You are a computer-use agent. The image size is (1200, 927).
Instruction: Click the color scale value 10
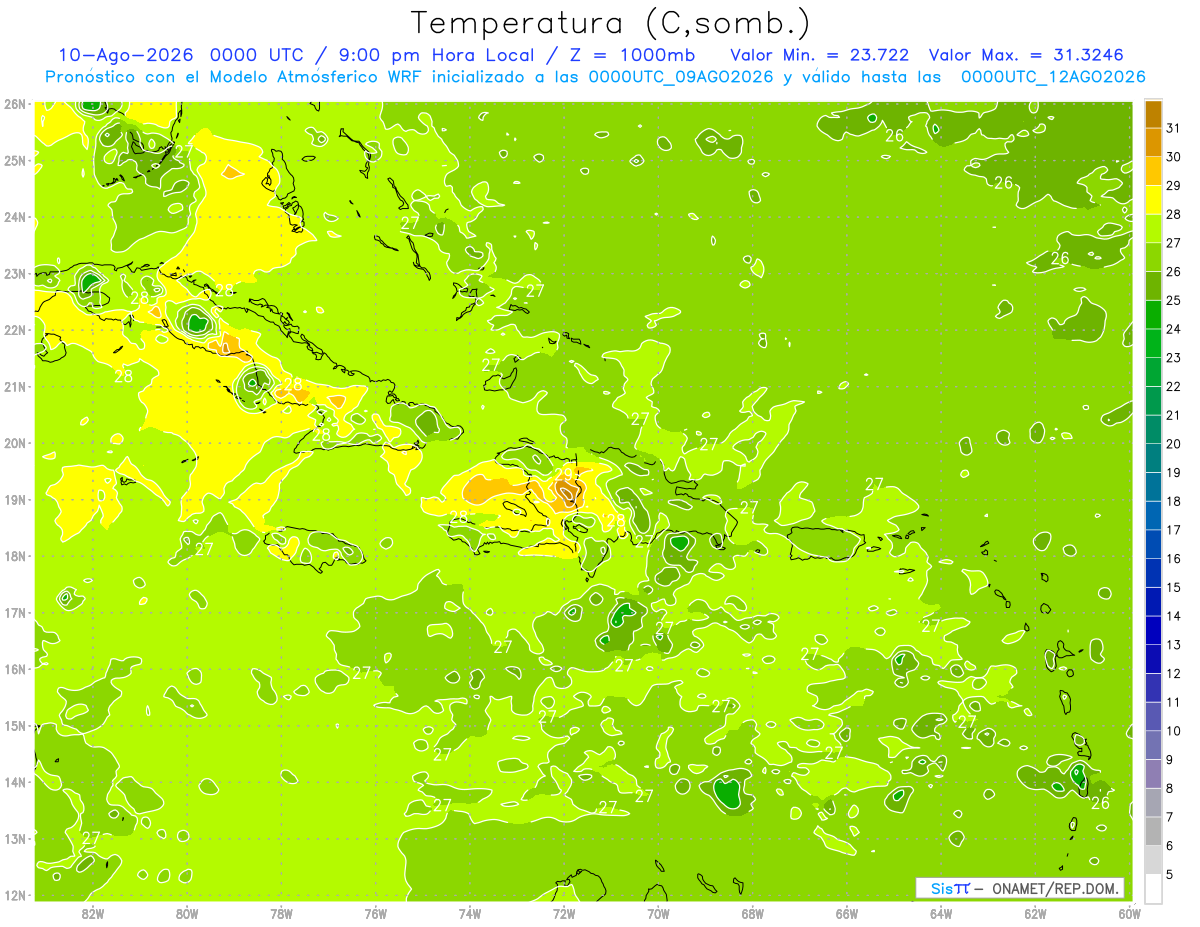tap(1174, 731)
